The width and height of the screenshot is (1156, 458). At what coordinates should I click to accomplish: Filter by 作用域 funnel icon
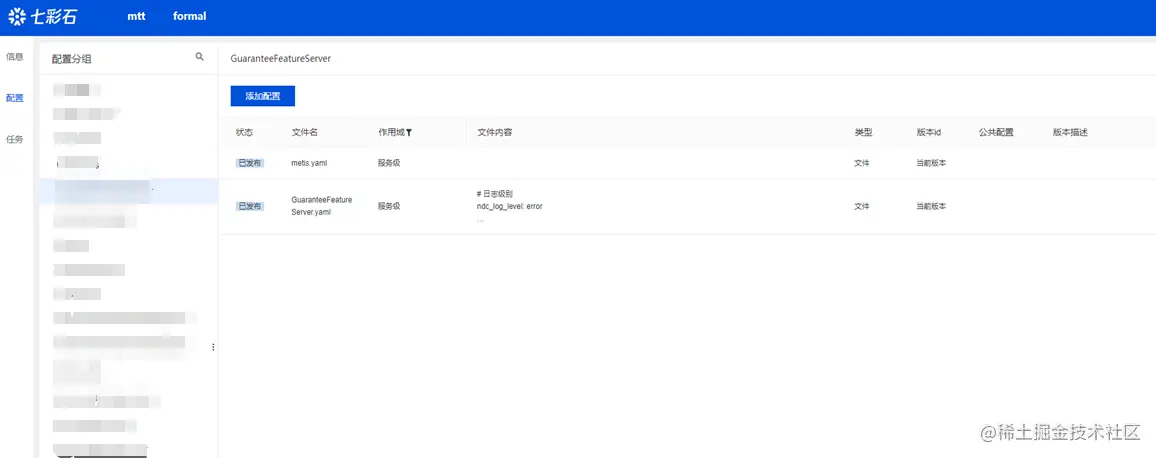(409, 133)
